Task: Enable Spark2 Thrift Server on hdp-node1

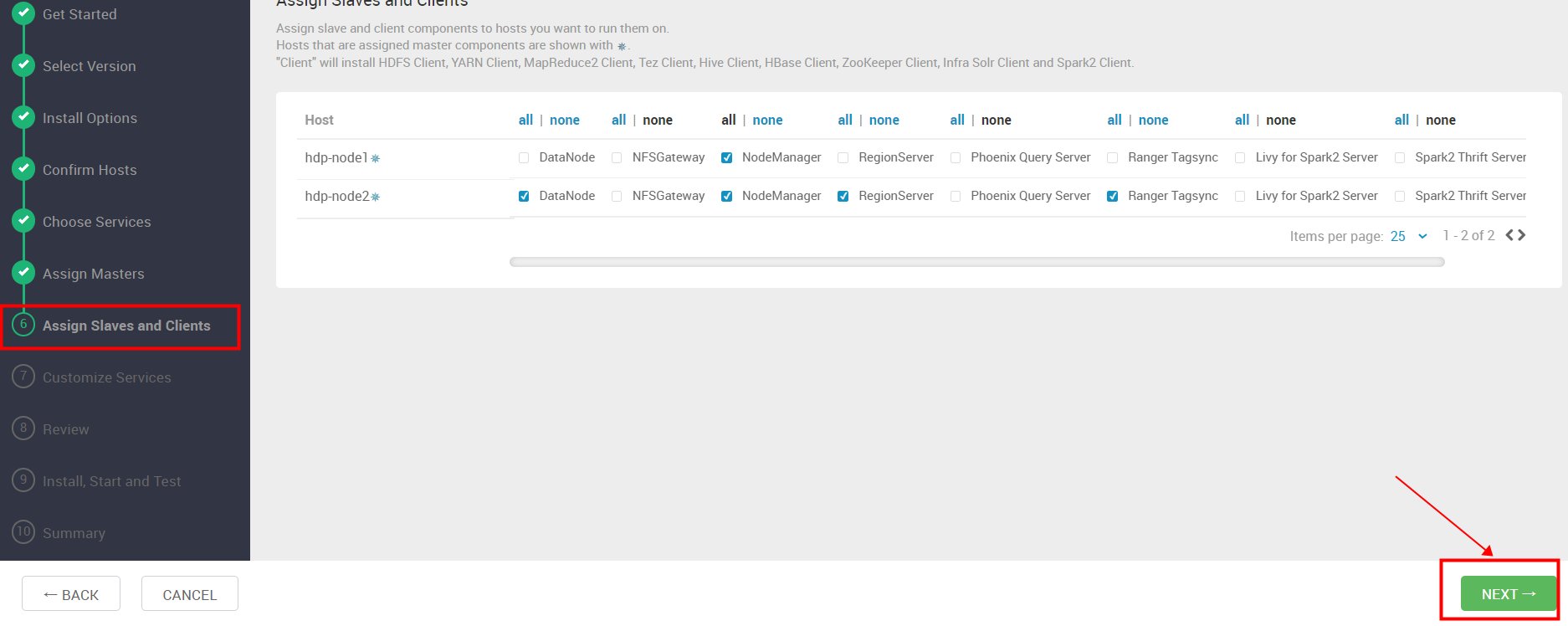Action: (x=1400, y=157)
